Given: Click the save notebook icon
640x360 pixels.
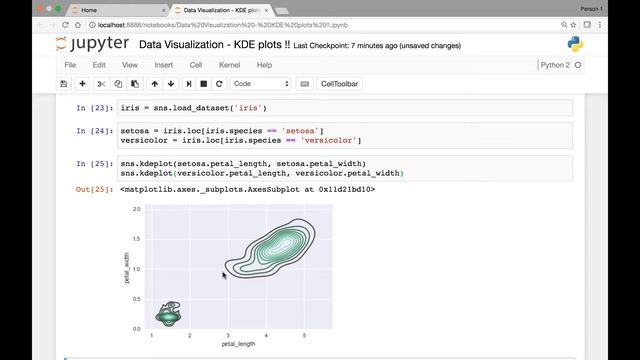Looking at the screenshot, I should [64, 84].
